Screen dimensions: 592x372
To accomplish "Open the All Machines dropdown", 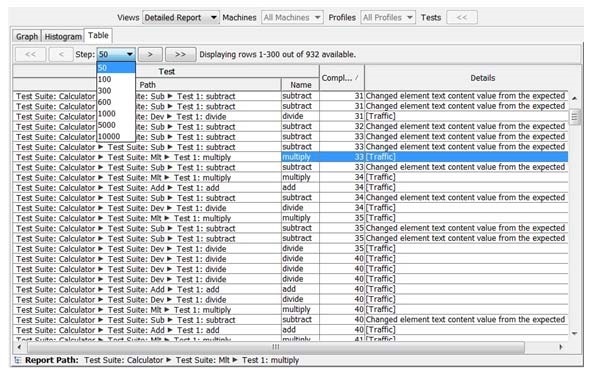I will coord(292,17).
